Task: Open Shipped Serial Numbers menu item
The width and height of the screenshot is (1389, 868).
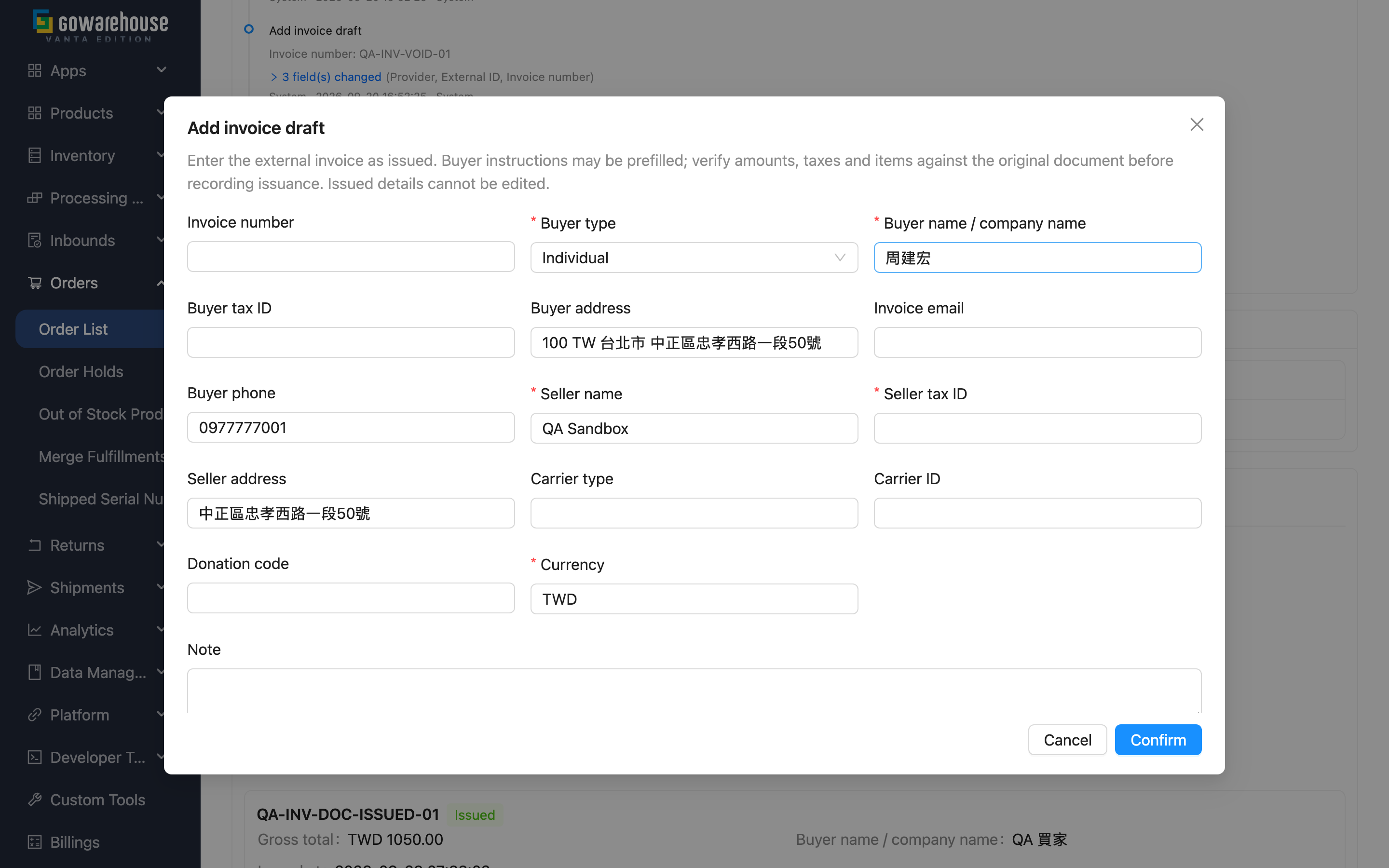Action: [x=101, y=500]
